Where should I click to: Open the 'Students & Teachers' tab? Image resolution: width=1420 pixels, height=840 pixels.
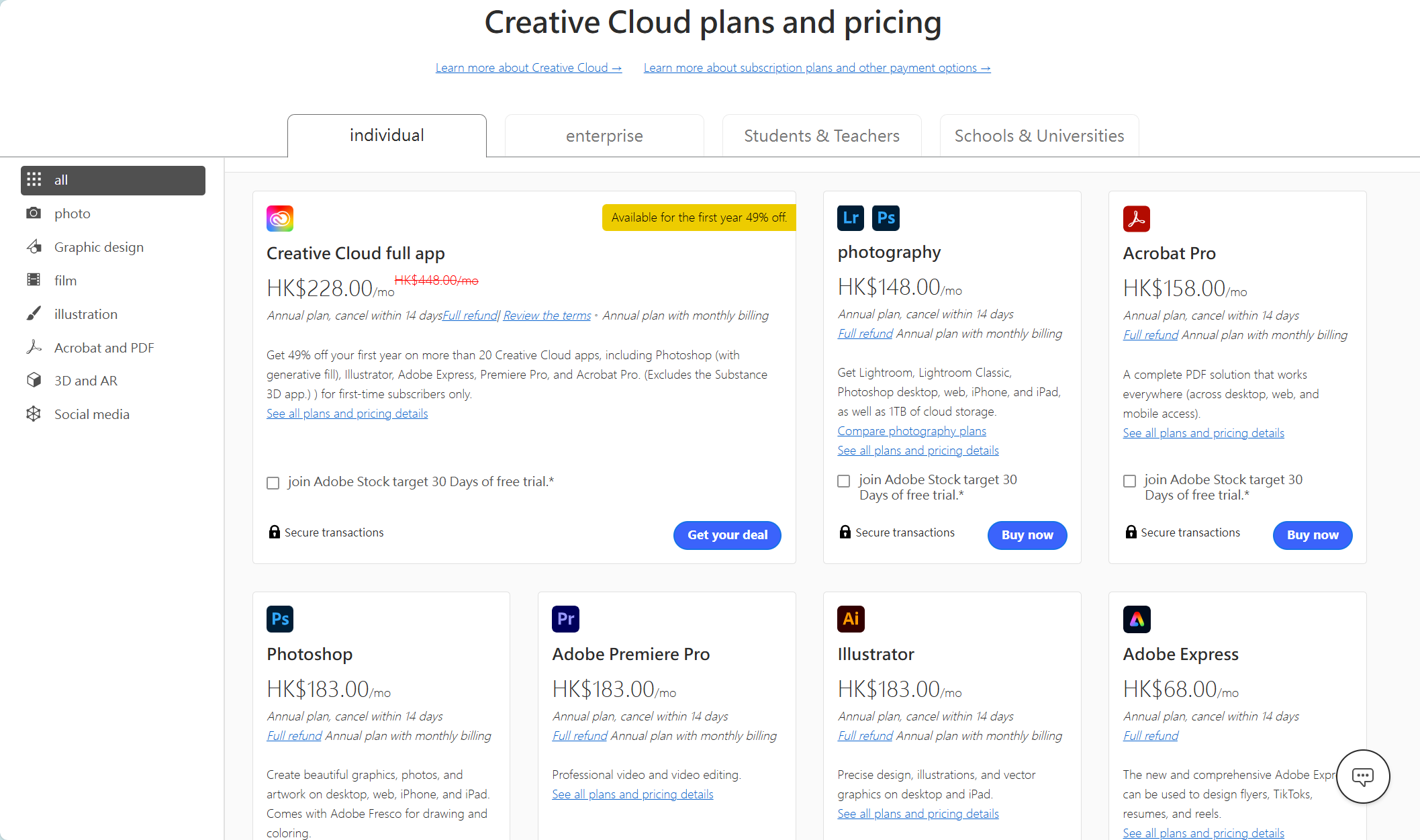click(822, 136)
